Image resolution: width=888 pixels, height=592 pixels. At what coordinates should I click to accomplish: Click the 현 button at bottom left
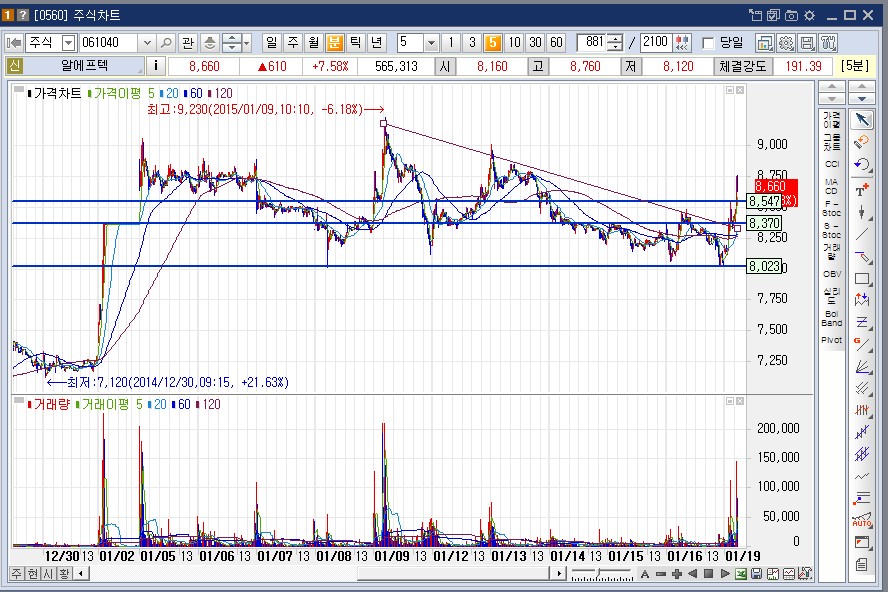pyautogui.click(x=33, y=574)
